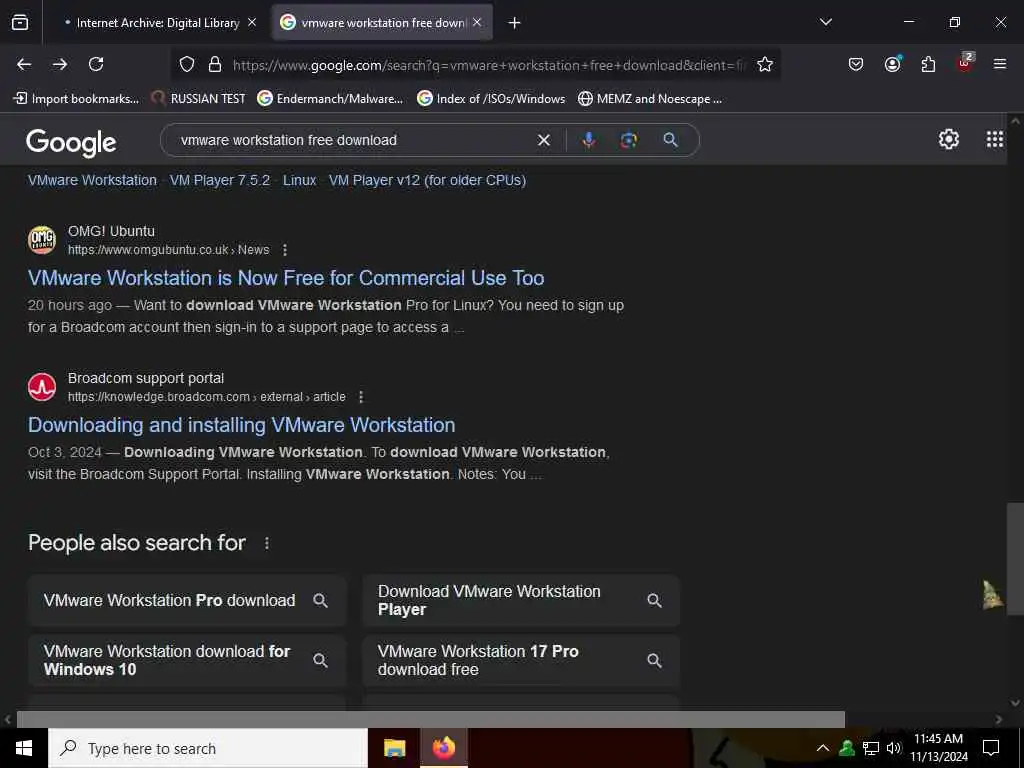This screenshot has height=768, width=1024.
Task: Search VMware Workstation 17 Pro download free
Action: click(521, 660)
